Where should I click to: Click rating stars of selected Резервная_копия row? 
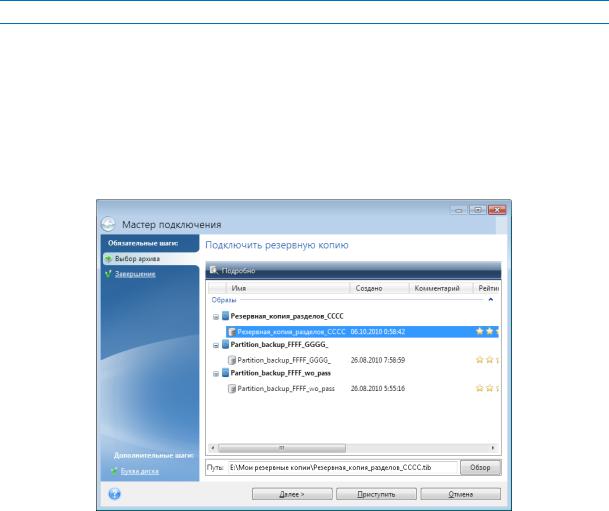(x=487, y=331)
